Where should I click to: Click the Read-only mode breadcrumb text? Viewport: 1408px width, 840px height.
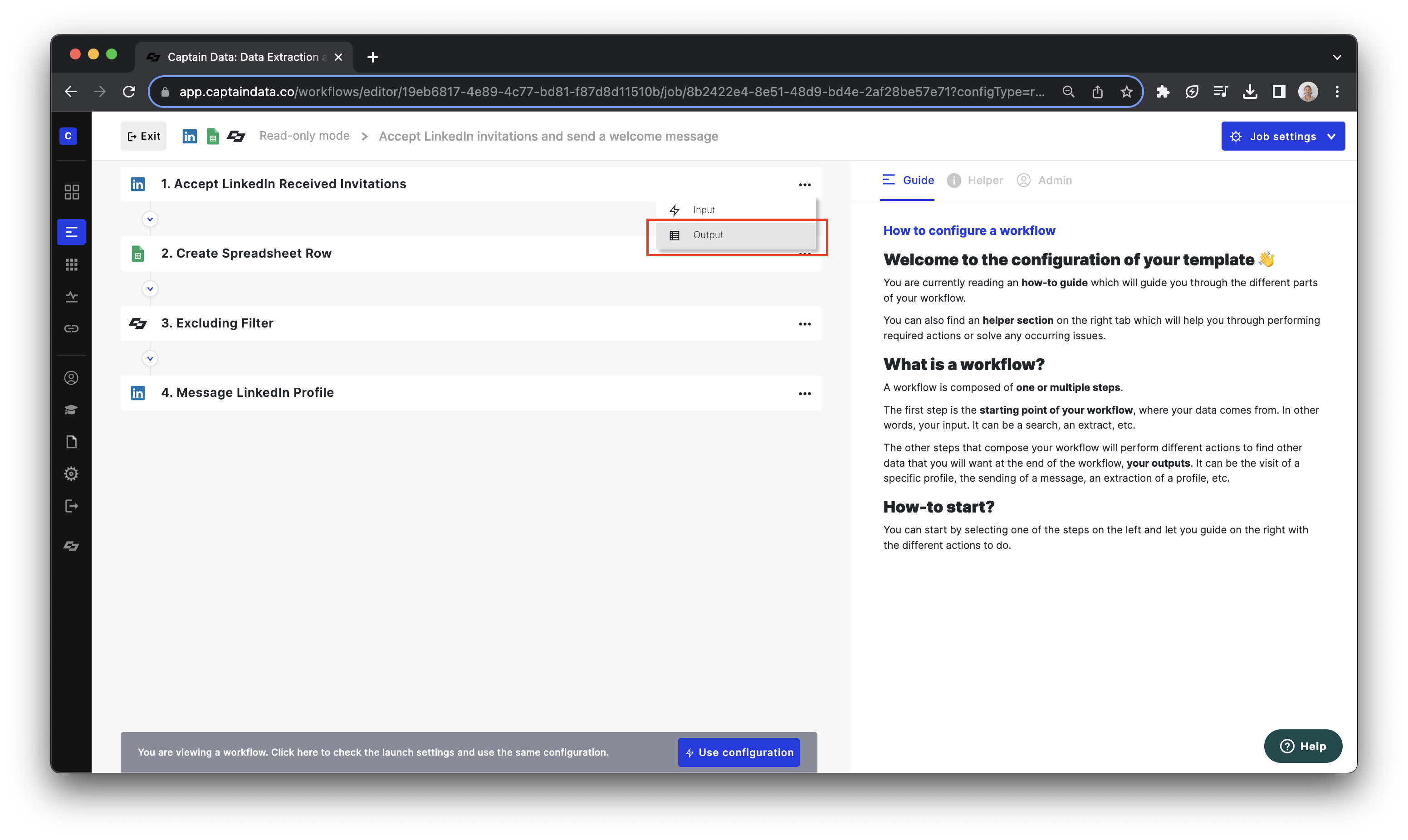(304, 136)
